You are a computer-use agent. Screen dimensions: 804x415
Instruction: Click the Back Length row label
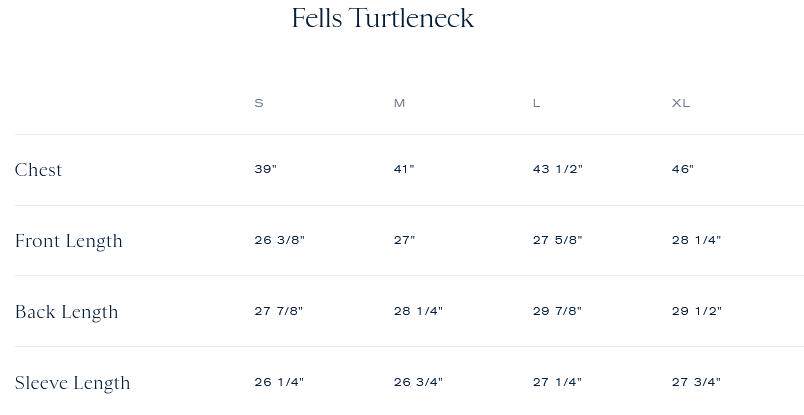pos(66,312)
